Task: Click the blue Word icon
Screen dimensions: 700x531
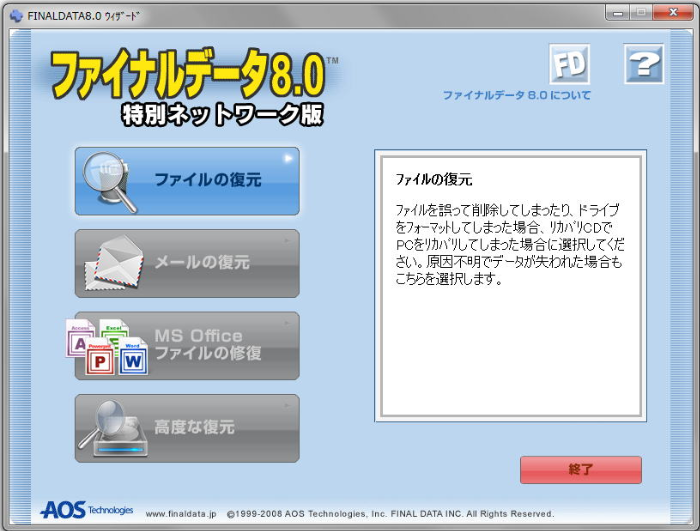Action: pos(133,358)
